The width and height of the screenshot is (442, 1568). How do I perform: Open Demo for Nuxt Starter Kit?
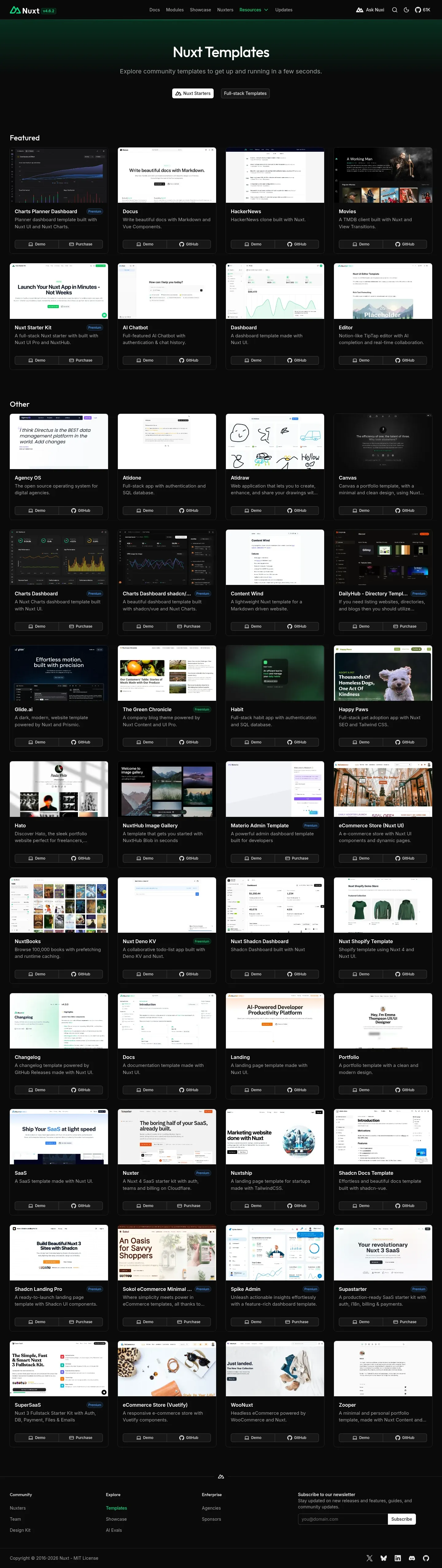37,360
